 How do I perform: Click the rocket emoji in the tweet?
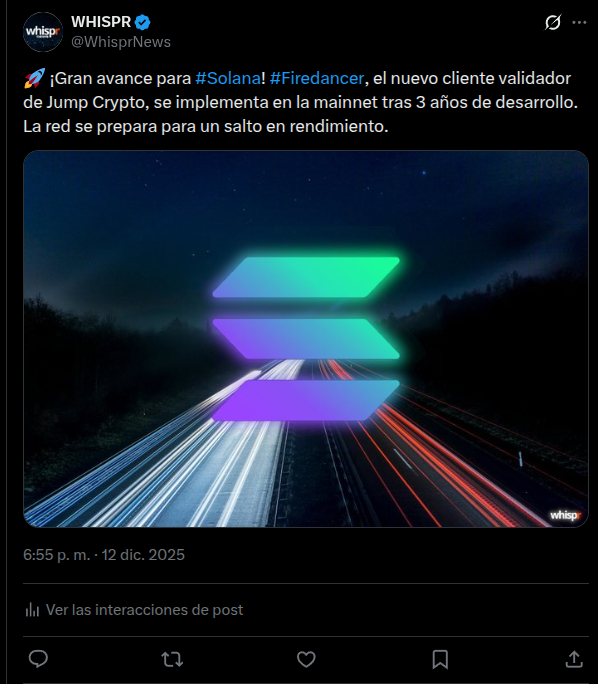(34, 79)
